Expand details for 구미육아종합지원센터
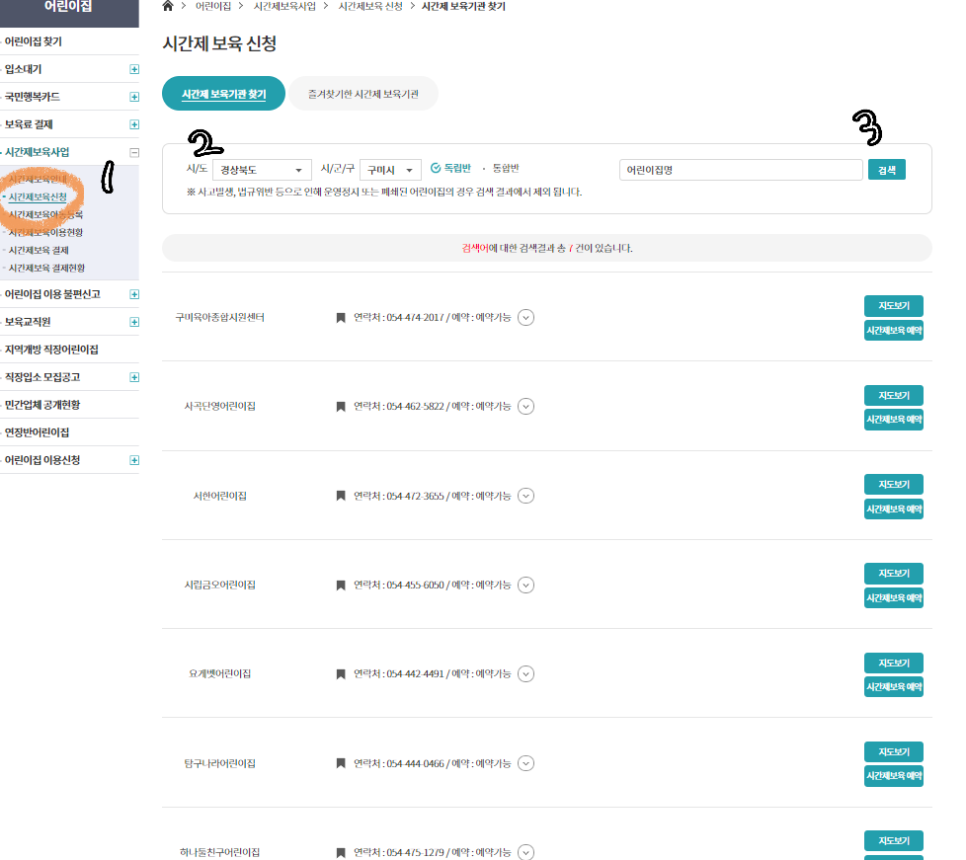The height and width of the screenshot is (860, 966). pos(526,318)
